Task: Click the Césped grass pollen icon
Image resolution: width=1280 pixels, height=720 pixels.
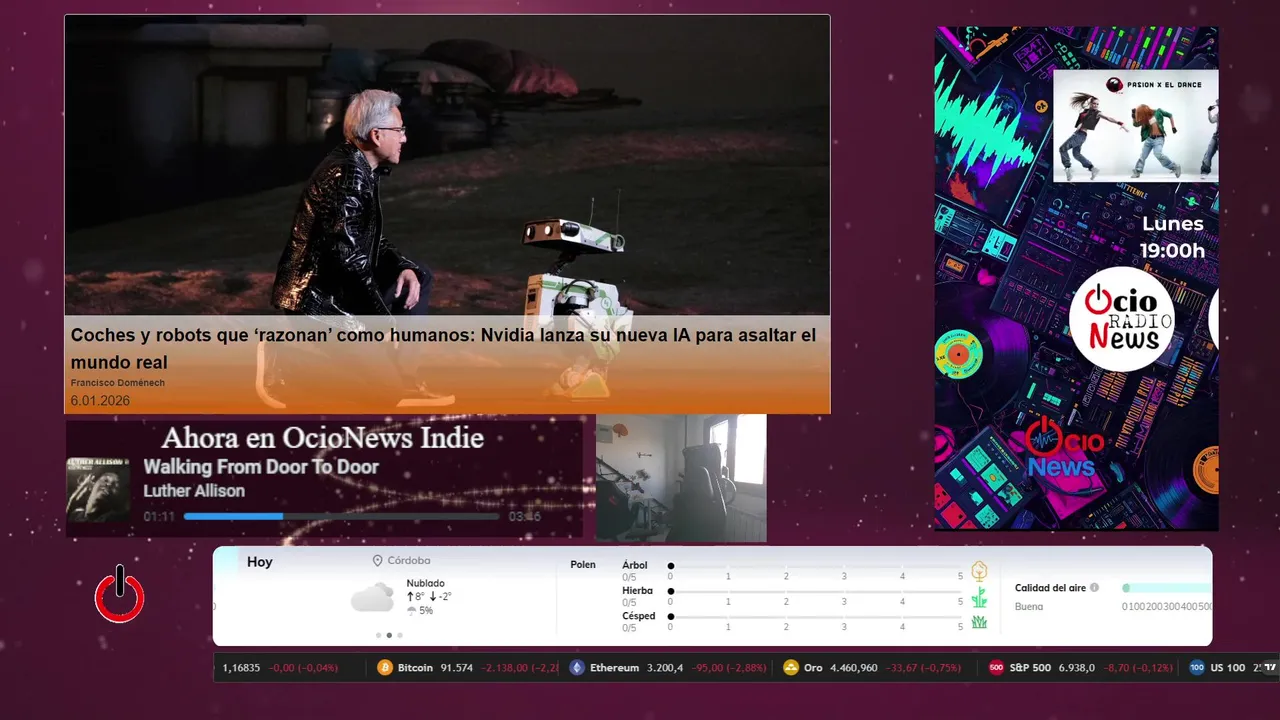Action: coord(979,622)
